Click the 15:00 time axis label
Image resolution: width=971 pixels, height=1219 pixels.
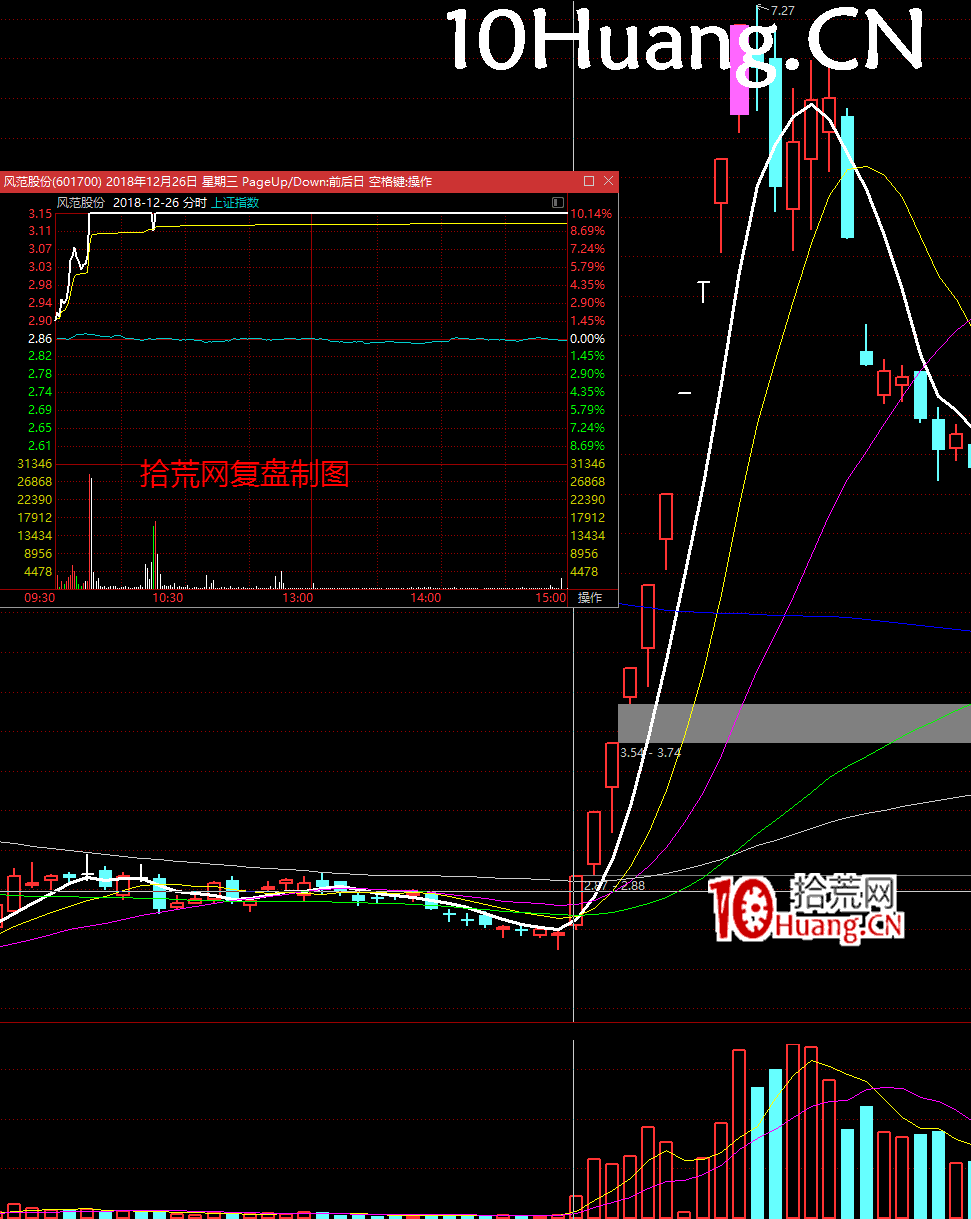coord(551,597)
